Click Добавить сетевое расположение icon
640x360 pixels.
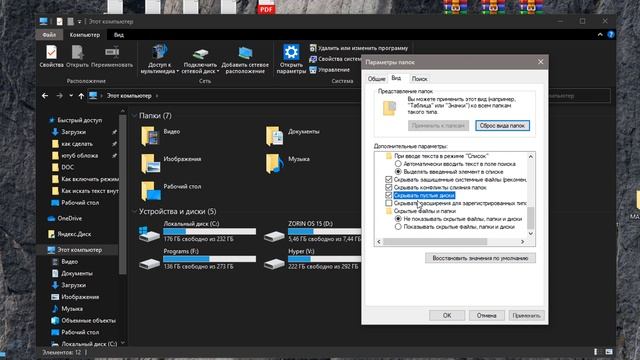point(245,53)
